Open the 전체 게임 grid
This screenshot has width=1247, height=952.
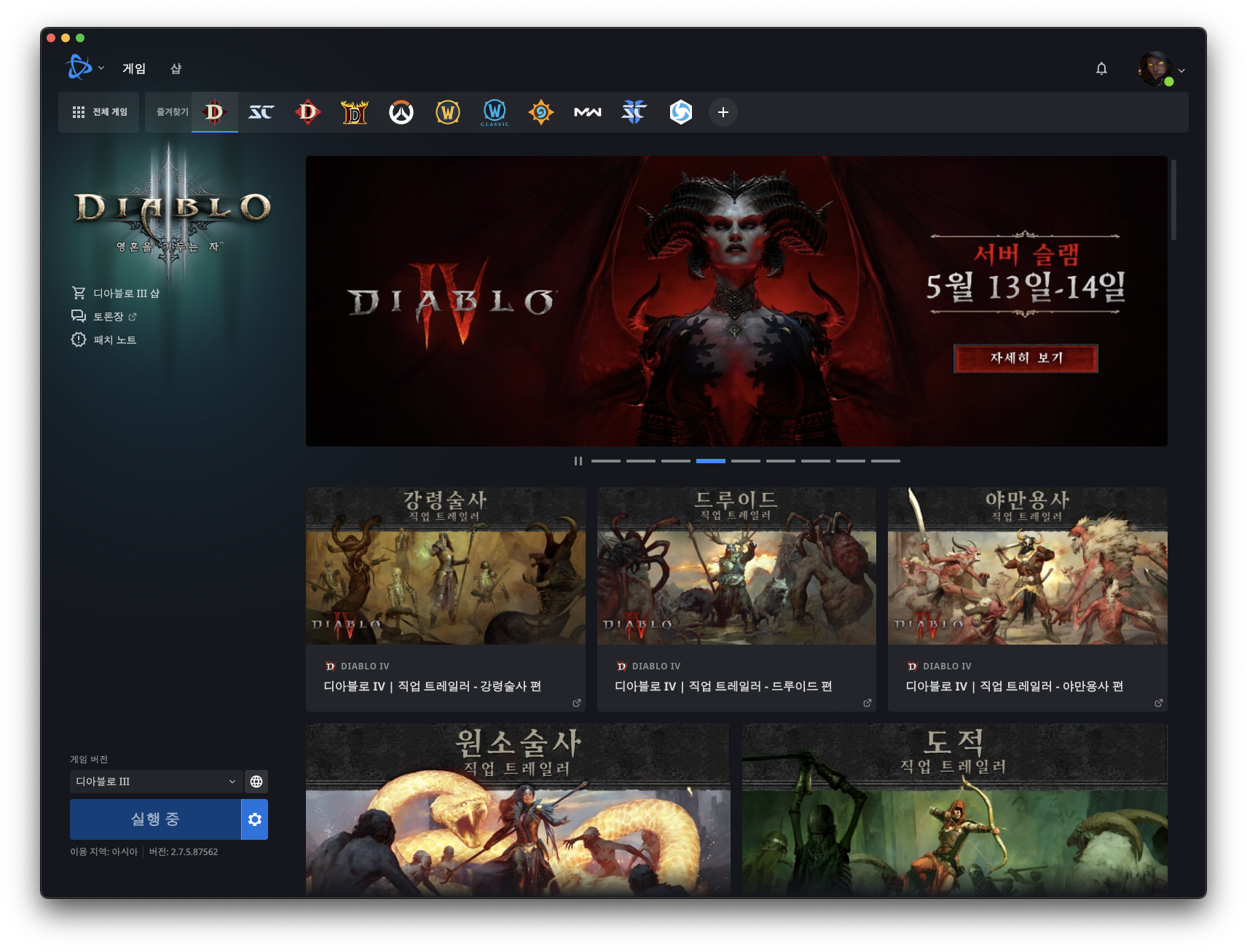(99, 112)
